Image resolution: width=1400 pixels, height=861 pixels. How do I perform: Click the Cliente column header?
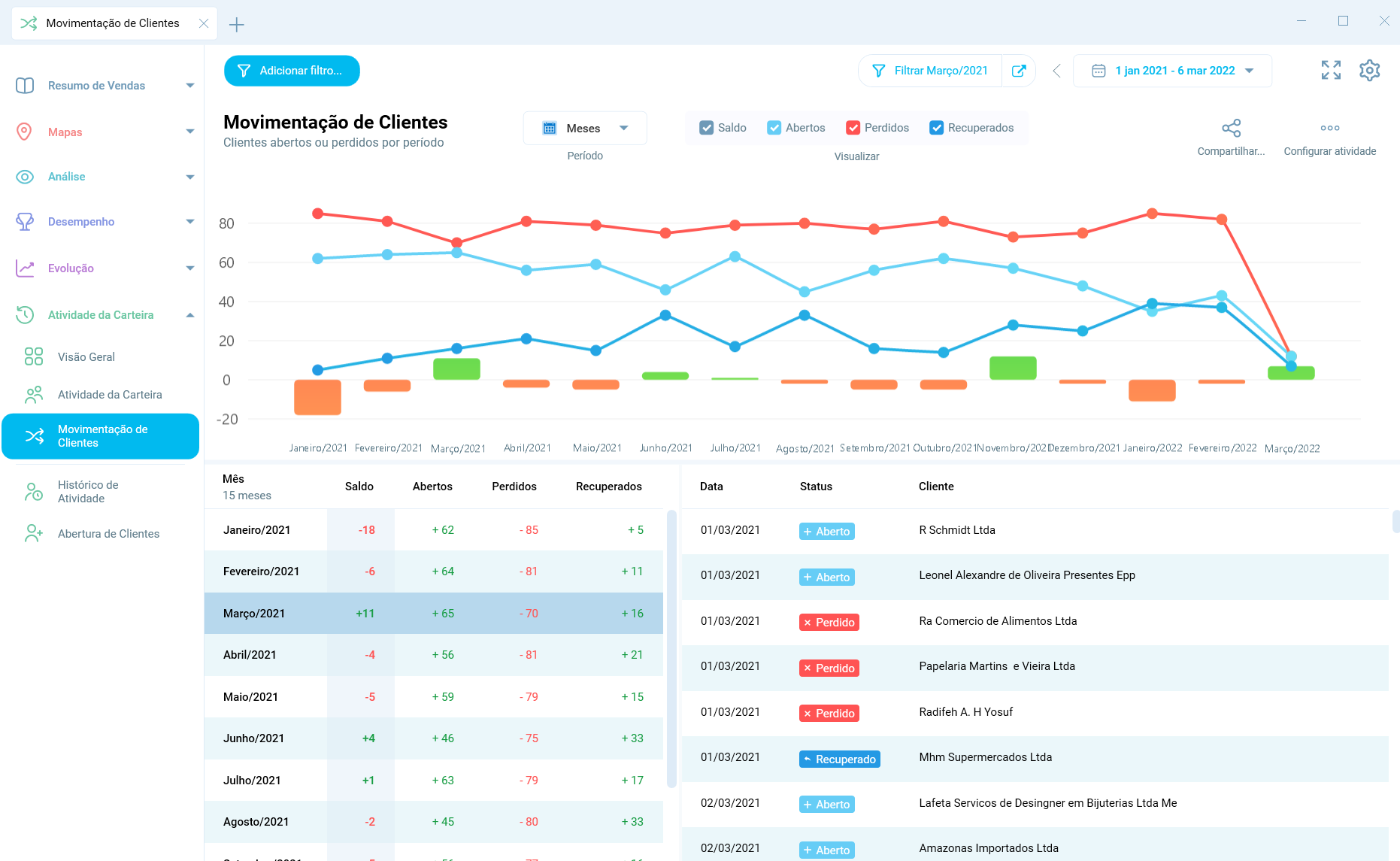(x=936, y=487)
